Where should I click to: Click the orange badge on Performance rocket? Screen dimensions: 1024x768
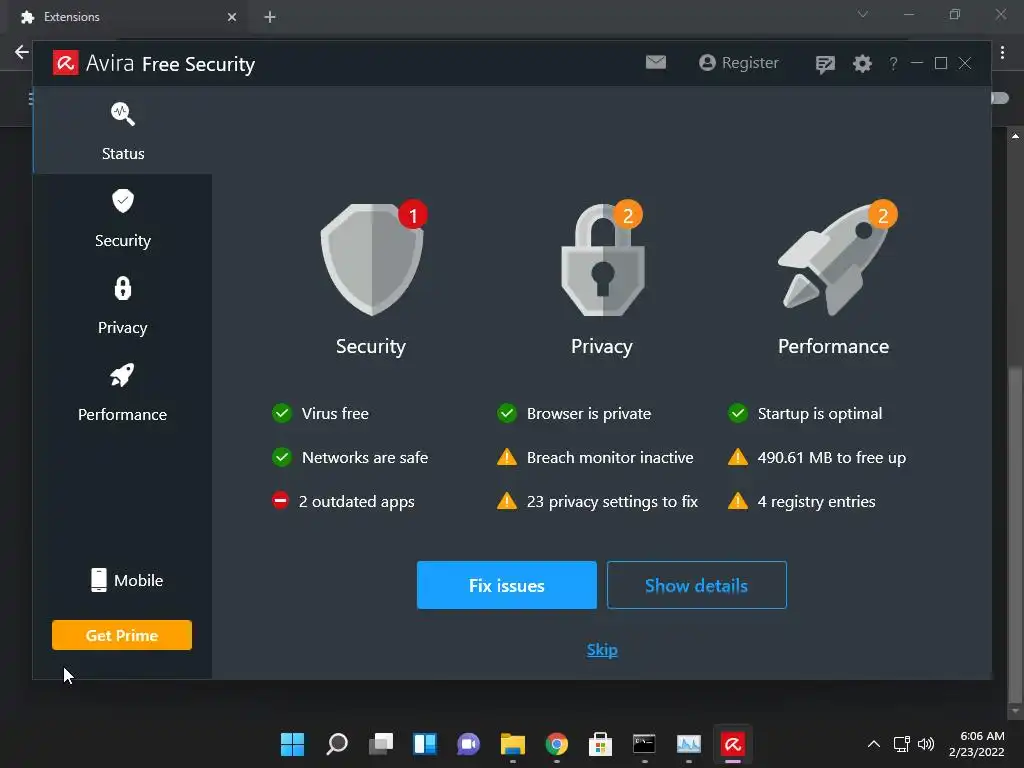point(883,215)
